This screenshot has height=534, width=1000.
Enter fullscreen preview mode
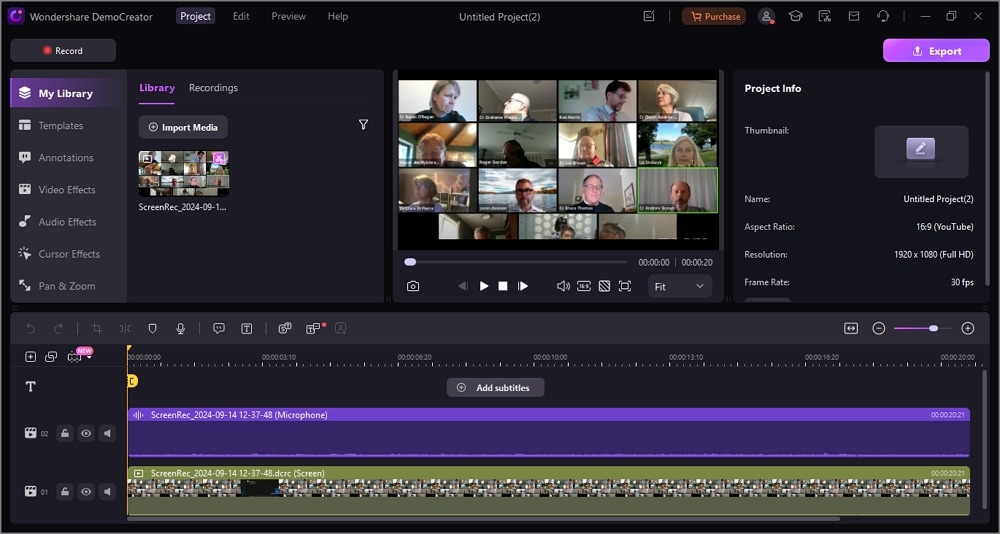[x=625, y=286]
